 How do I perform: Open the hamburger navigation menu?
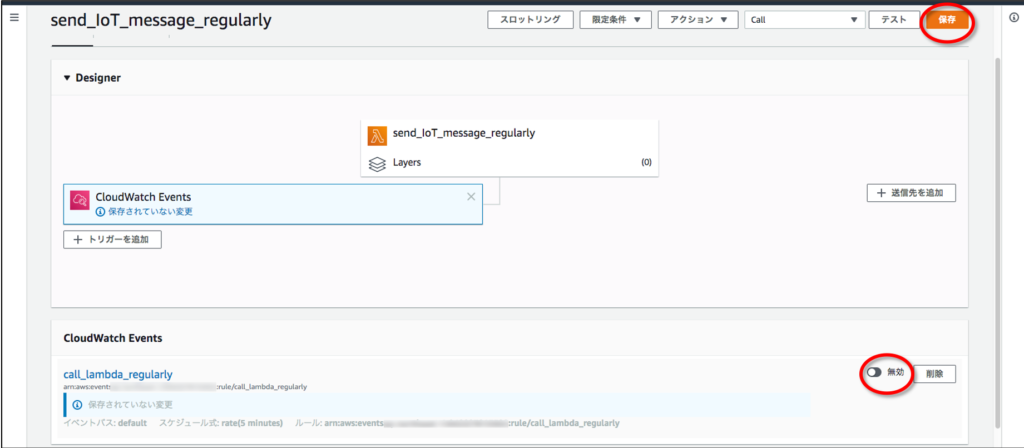coord(14,20)
